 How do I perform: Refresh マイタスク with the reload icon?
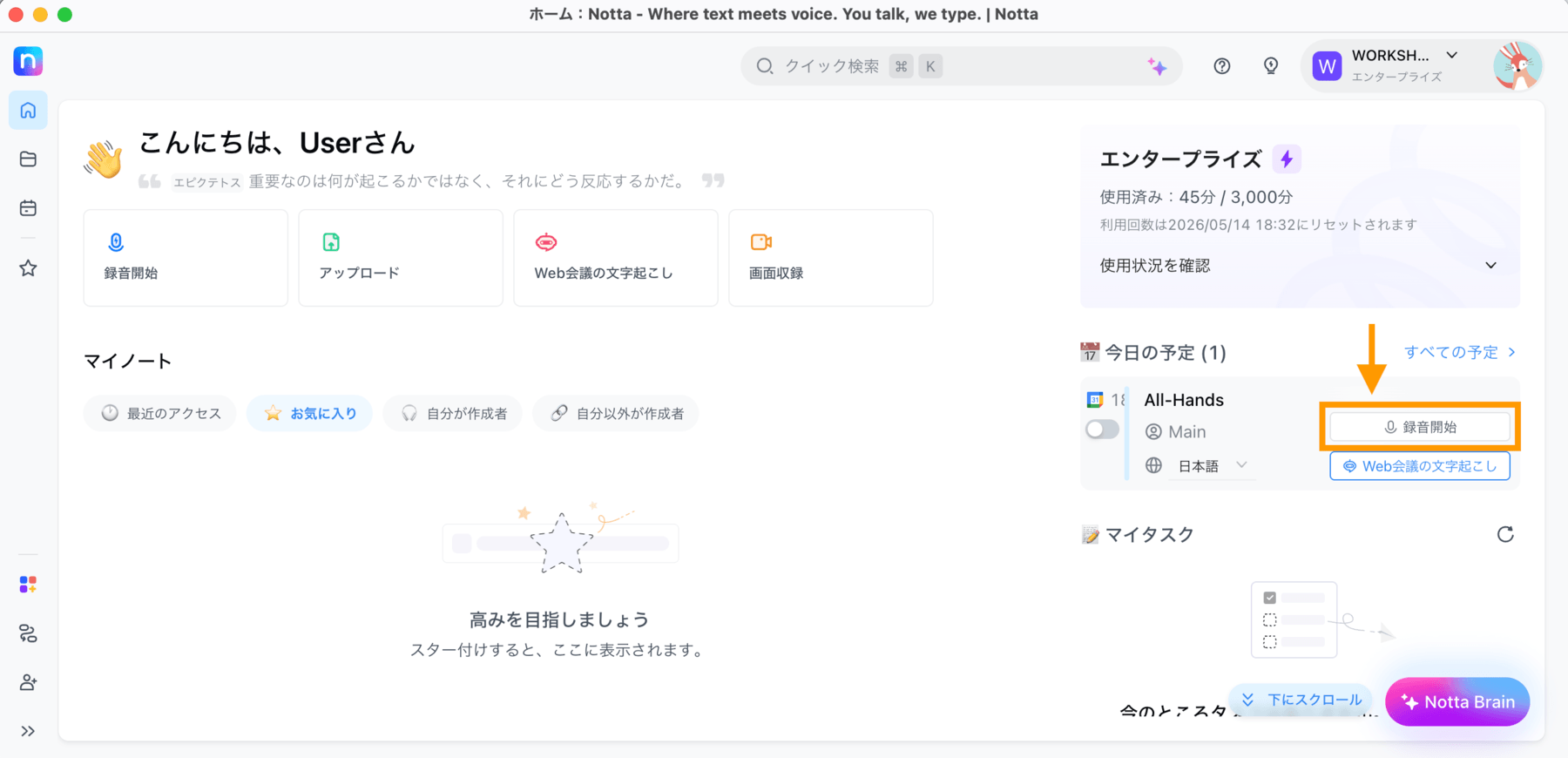point(1505,534)
